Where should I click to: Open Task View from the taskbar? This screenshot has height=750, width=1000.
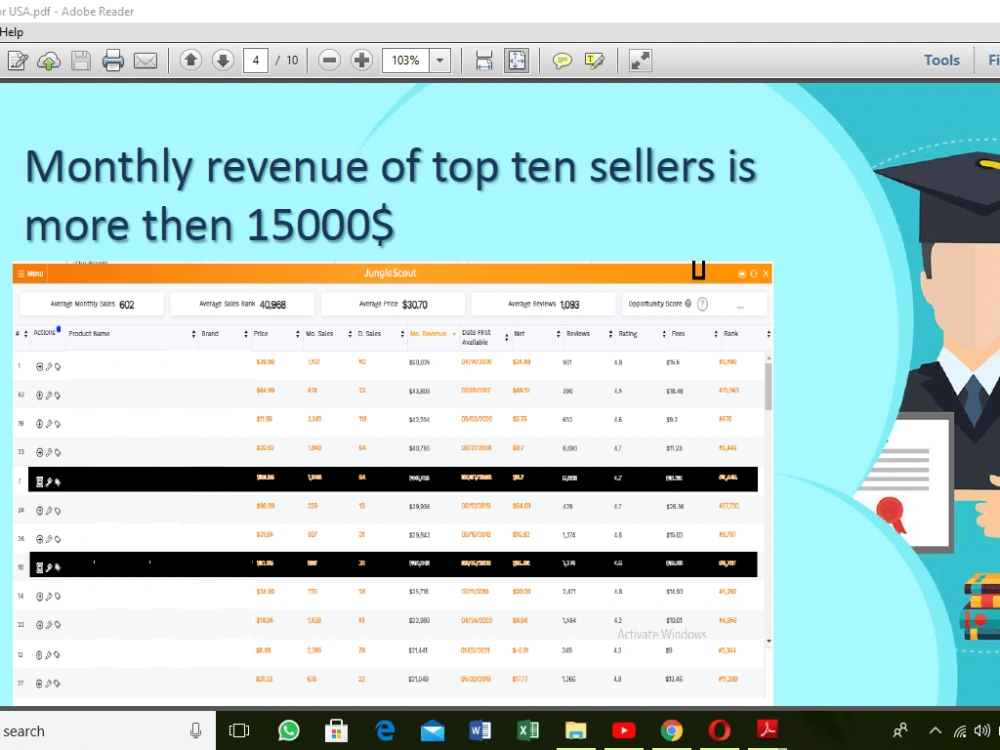(x=239, y=730)
